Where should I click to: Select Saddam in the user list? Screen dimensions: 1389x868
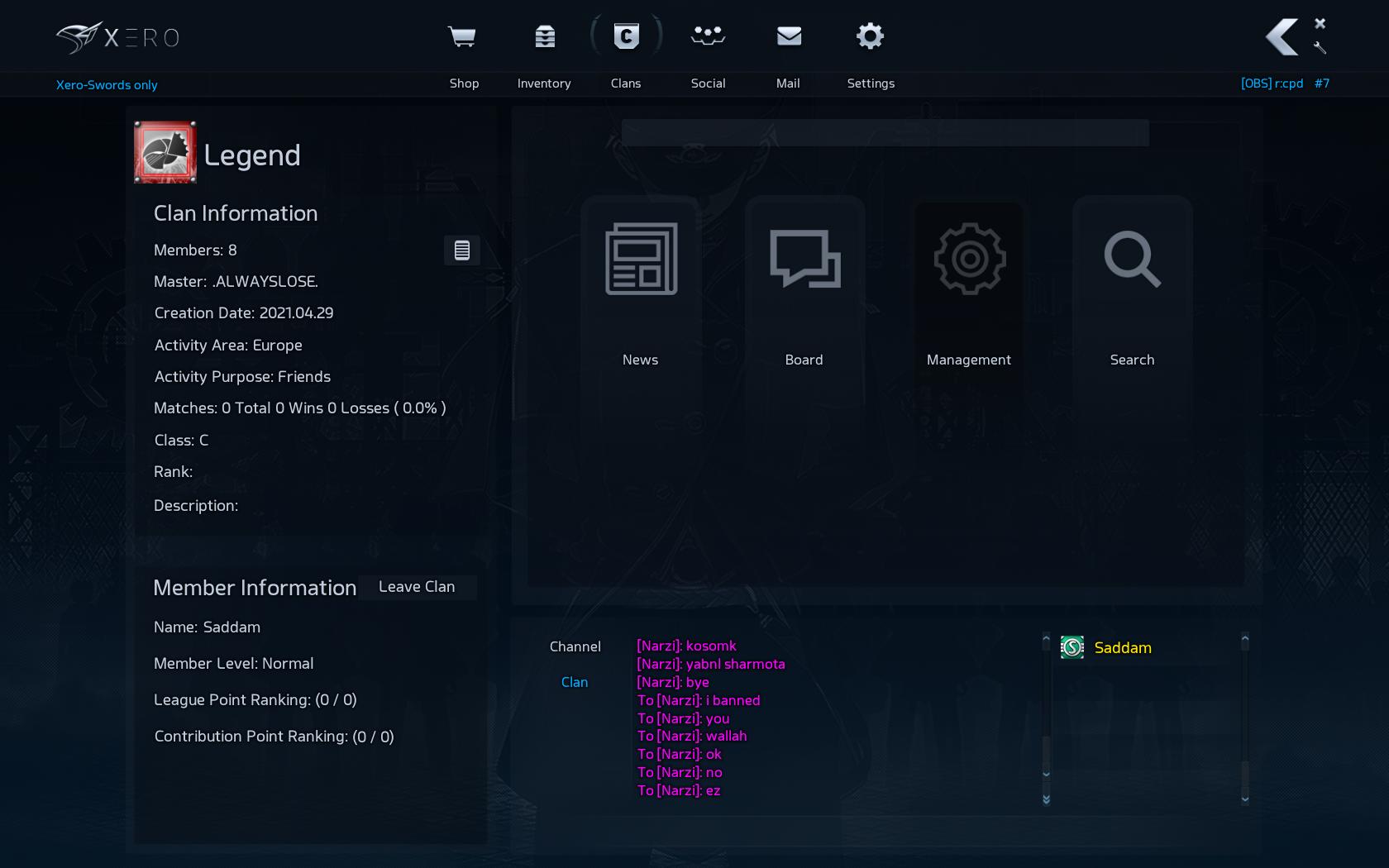(1123, 648)
